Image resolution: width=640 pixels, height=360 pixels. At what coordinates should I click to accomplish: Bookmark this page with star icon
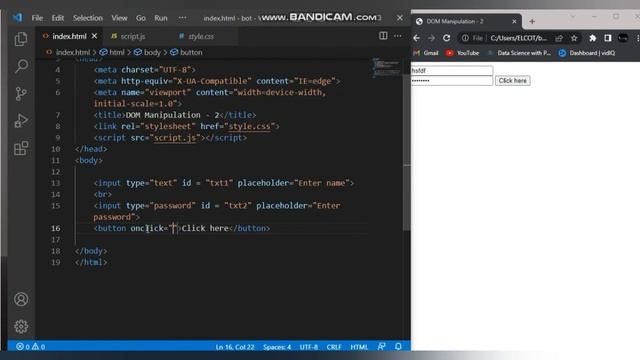574,38
